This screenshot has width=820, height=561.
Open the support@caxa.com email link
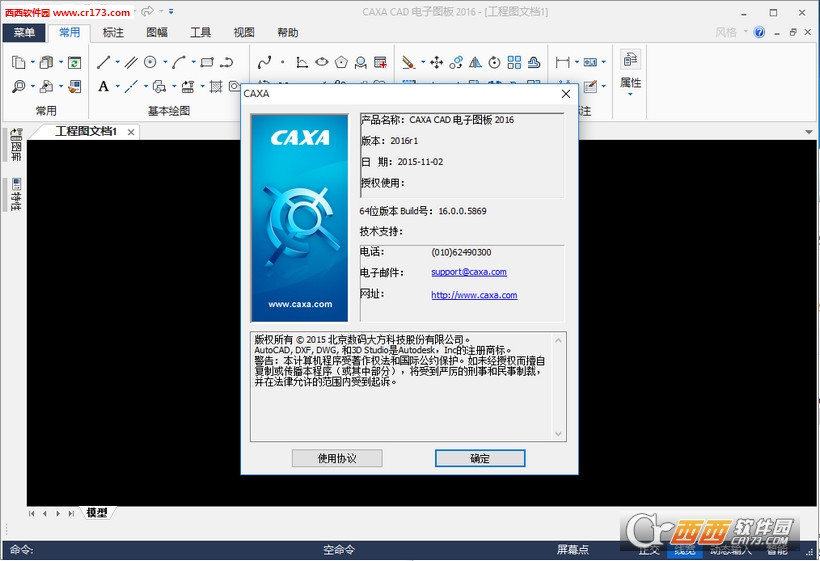(469, 272)
